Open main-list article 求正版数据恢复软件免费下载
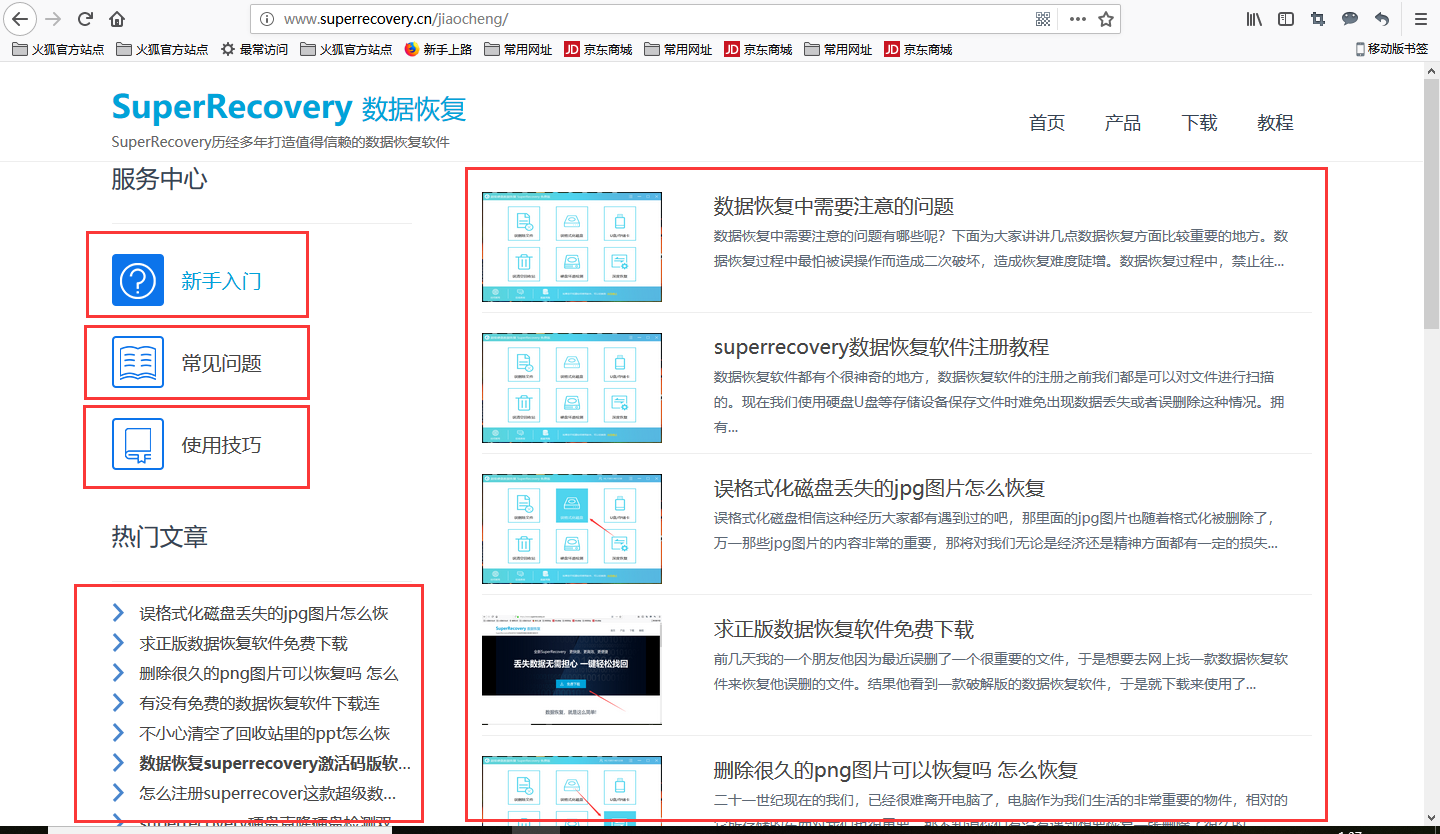Image resolution: width=1440 pixels, height=834 pixels. (844, 629)
